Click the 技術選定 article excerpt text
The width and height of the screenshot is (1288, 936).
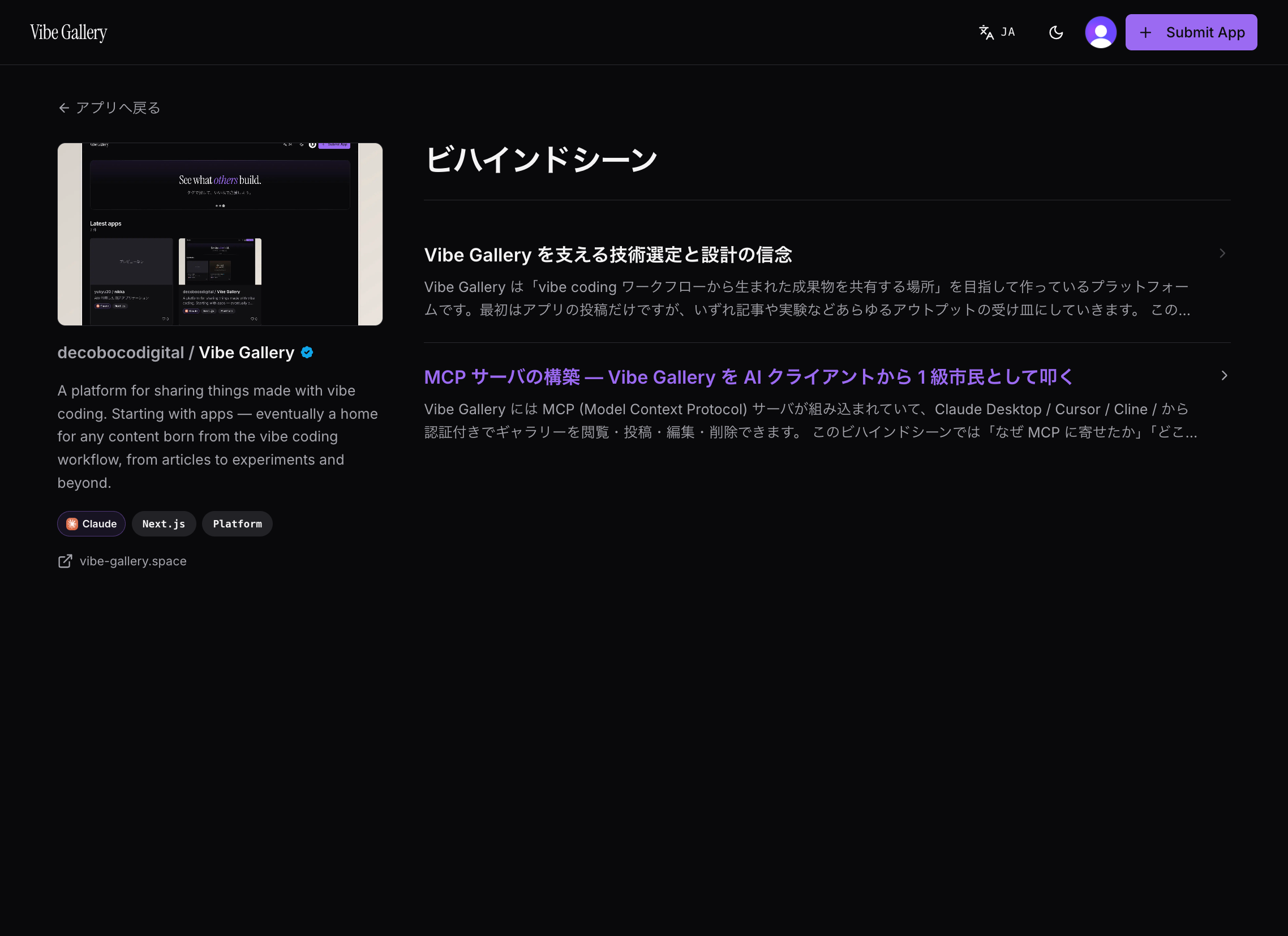(807, 298)
